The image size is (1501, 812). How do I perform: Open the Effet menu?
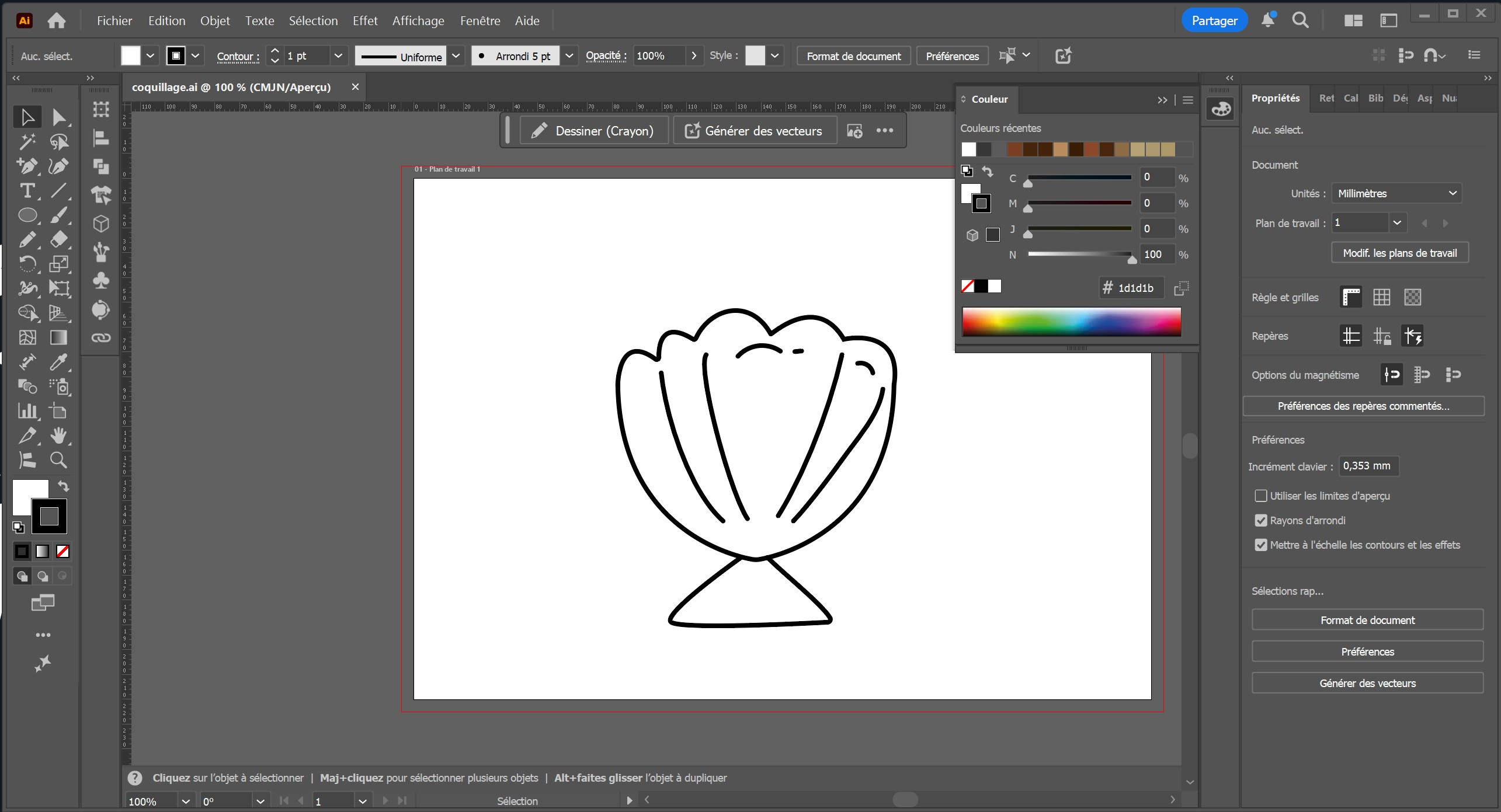(x=365, y=21)
